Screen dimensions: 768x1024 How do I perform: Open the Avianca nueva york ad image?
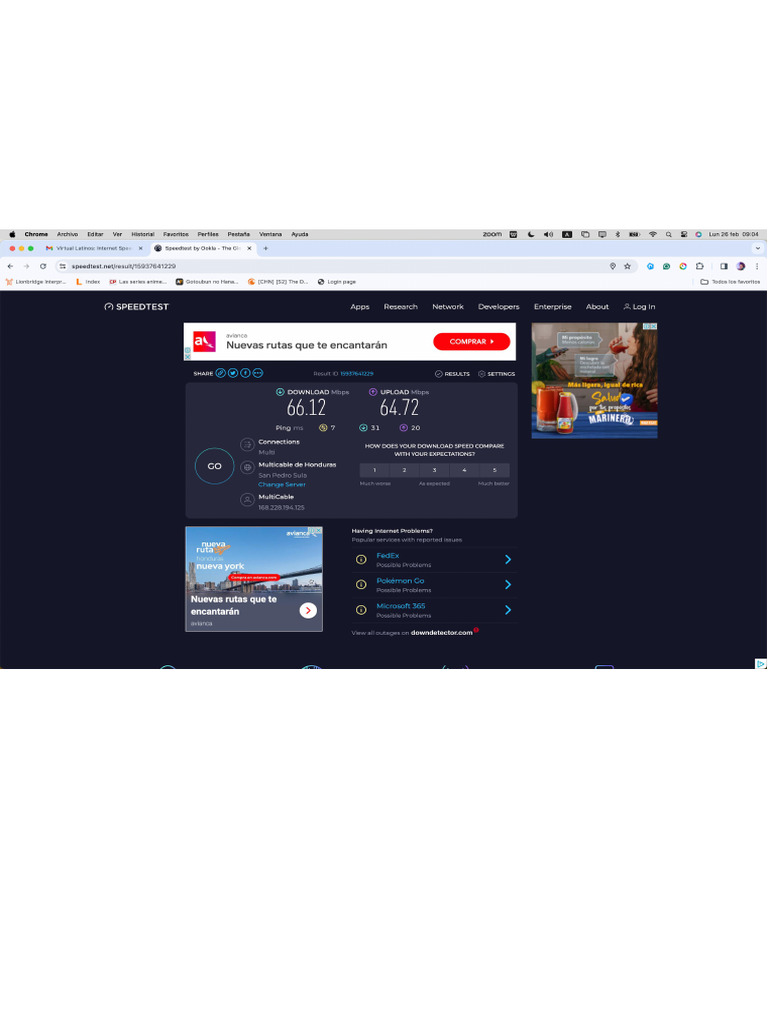[x=254, y=579]
